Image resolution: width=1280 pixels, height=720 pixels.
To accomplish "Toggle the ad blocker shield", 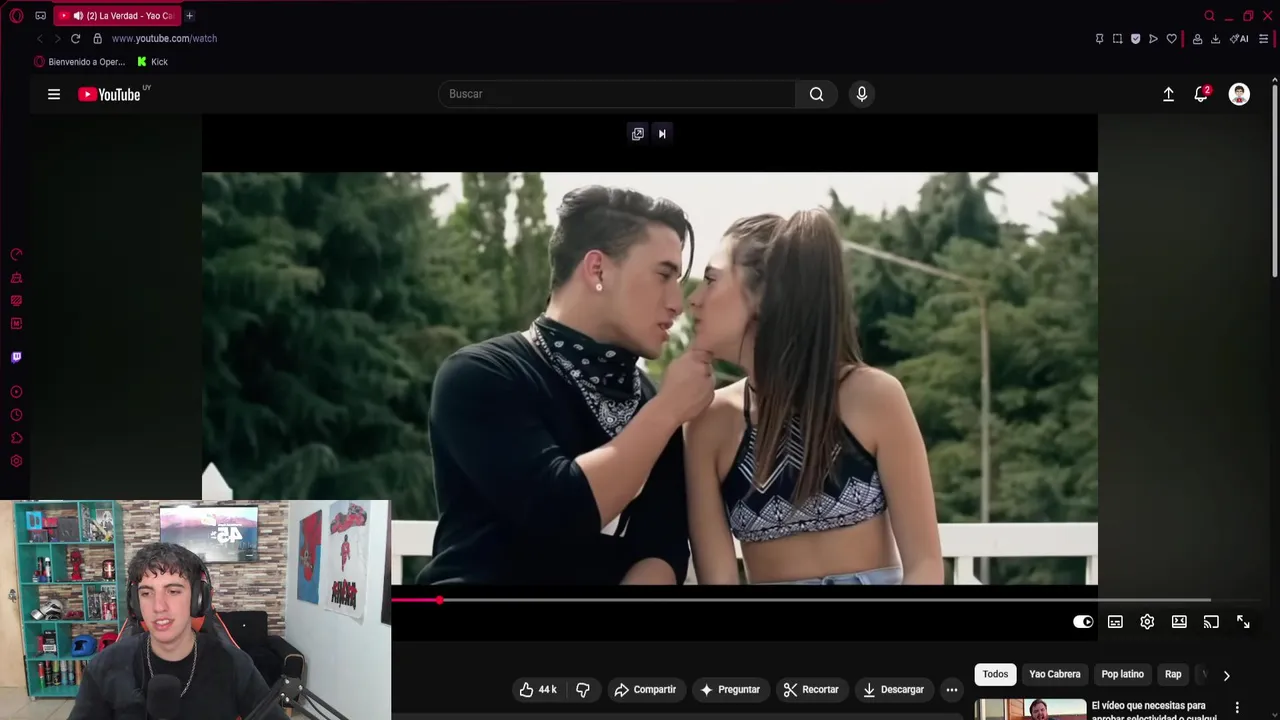I will tap(1135, 39).
